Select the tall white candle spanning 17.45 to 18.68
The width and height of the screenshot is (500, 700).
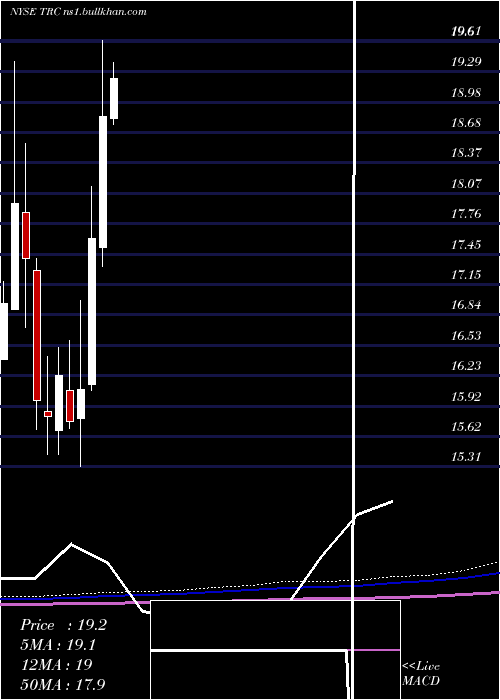pos(103,182)
